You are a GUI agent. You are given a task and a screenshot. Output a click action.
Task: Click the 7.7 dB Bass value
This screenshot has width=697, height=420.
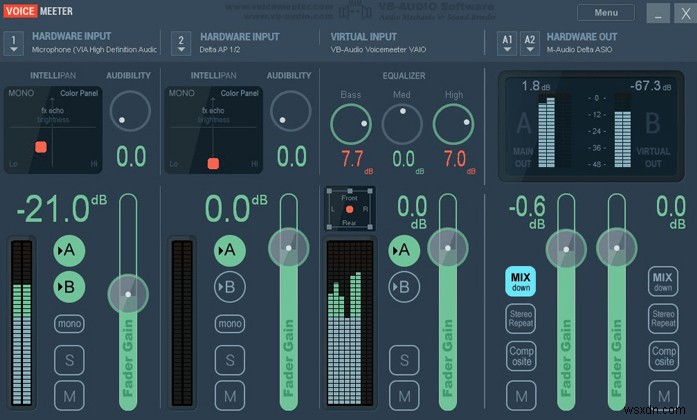(357, 161)
